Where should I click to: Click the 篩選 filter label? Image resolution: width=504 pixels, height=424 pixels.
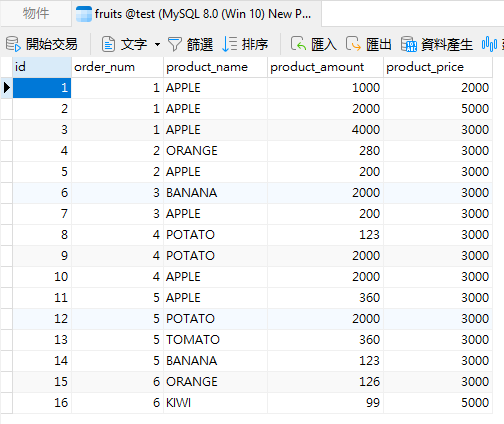200,44
